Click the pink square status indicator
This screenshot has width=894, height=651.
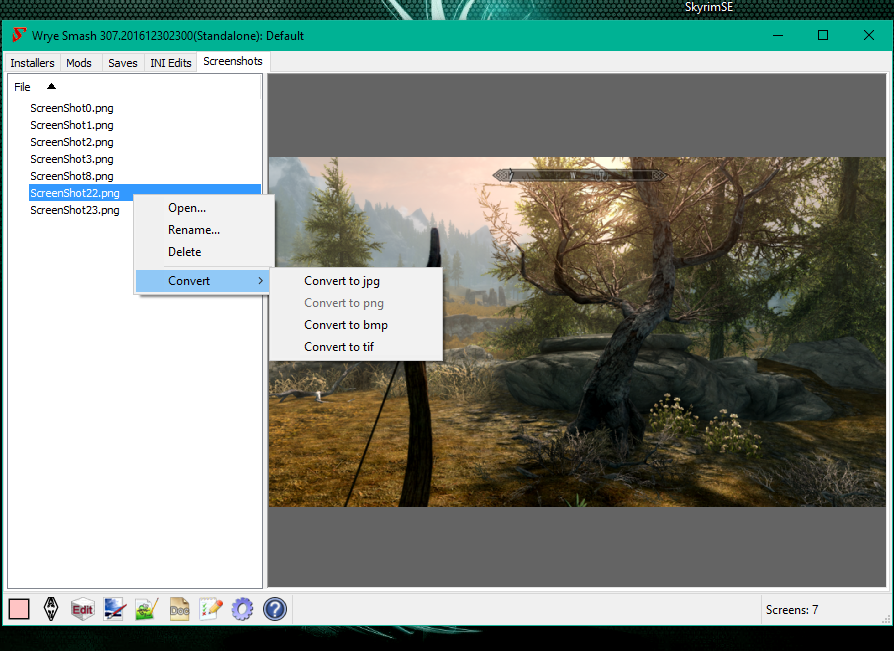tap(19, 609)
